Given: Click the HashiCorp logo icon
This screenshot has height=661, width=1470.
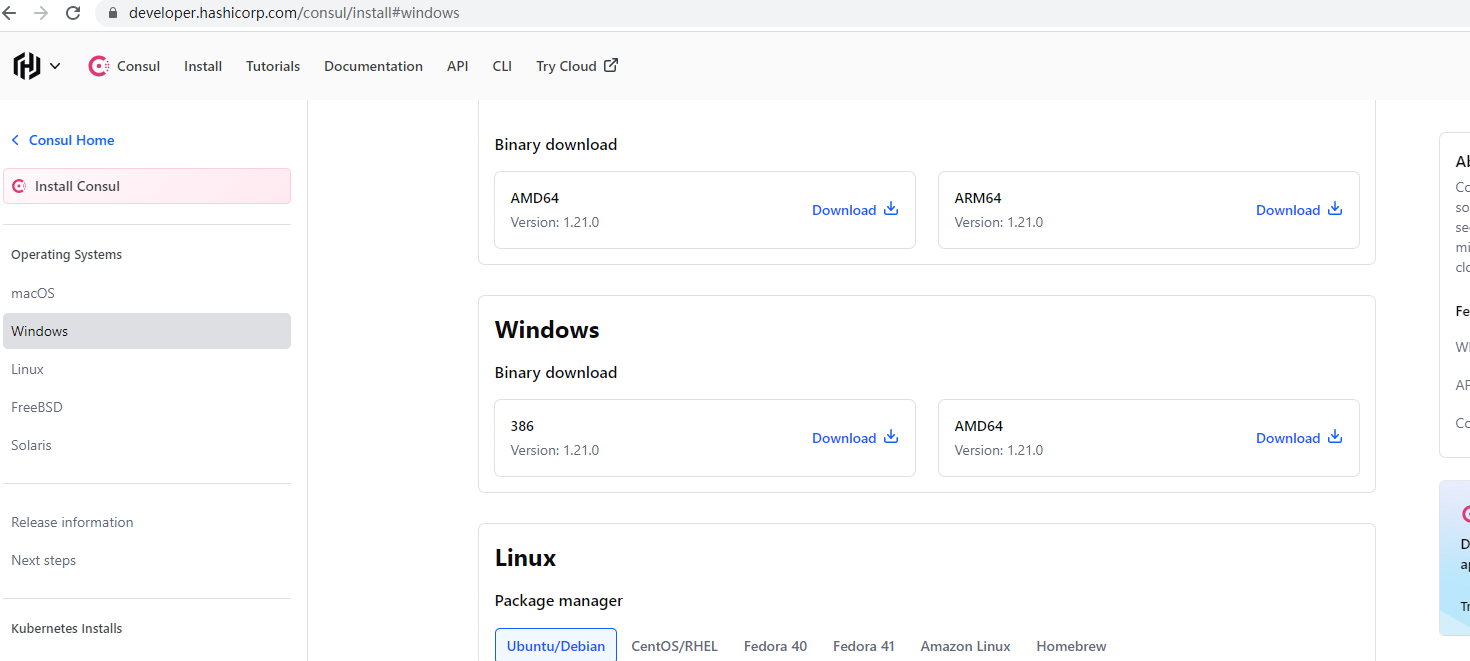Looking at the screenshot, I should point(27,66).
